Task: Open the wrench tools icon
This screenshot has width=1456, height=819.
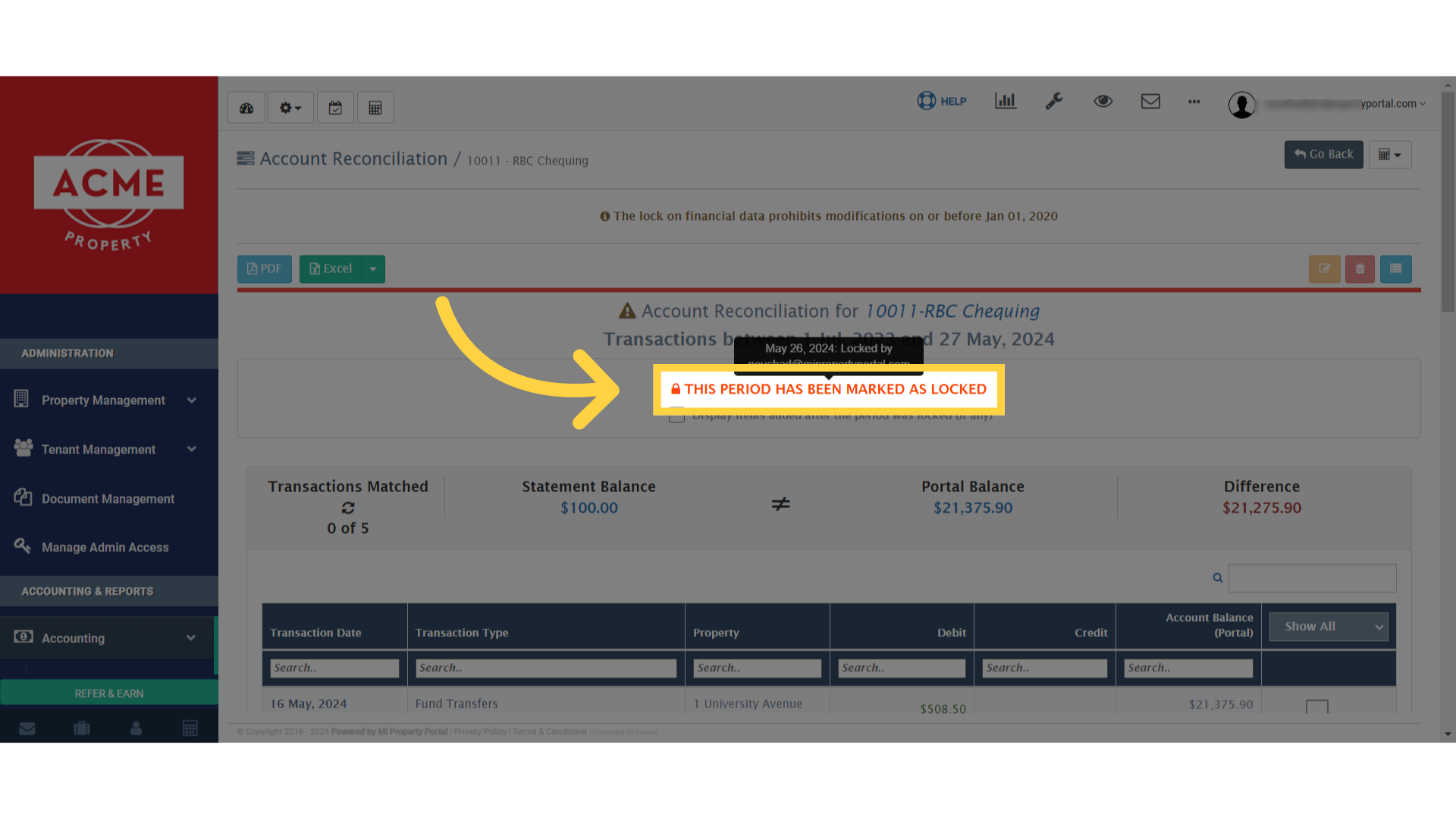Action: click(1054, 101)
